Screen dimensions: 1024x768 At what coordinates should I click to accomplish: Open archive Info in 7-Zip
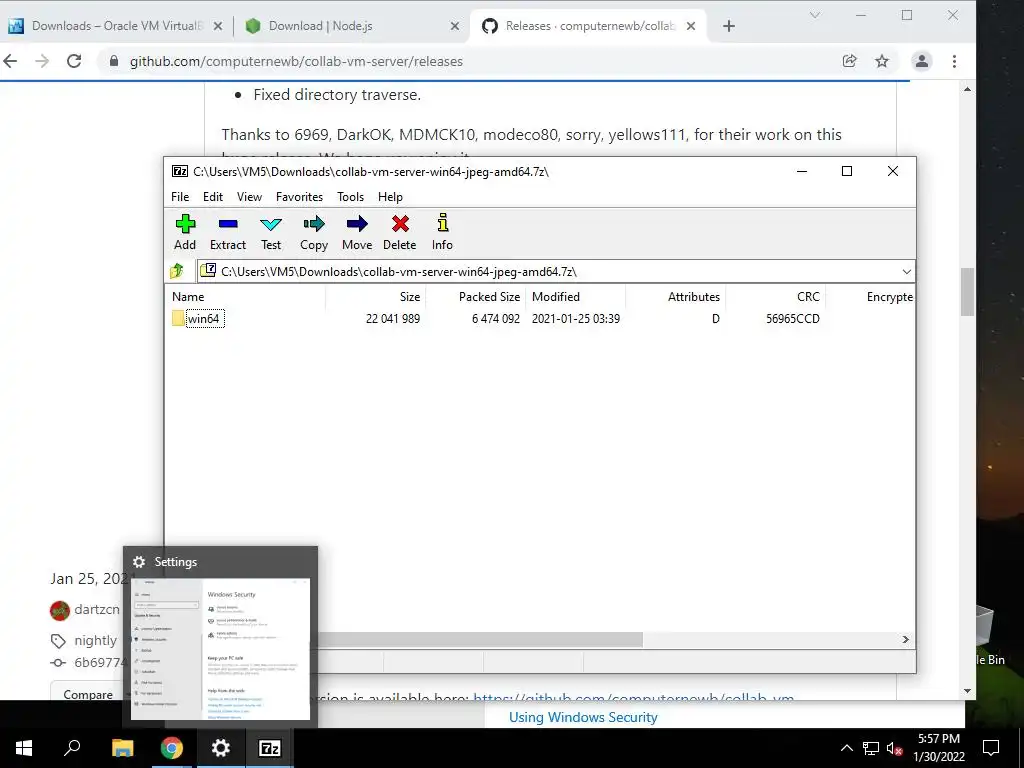coord(442,232)
